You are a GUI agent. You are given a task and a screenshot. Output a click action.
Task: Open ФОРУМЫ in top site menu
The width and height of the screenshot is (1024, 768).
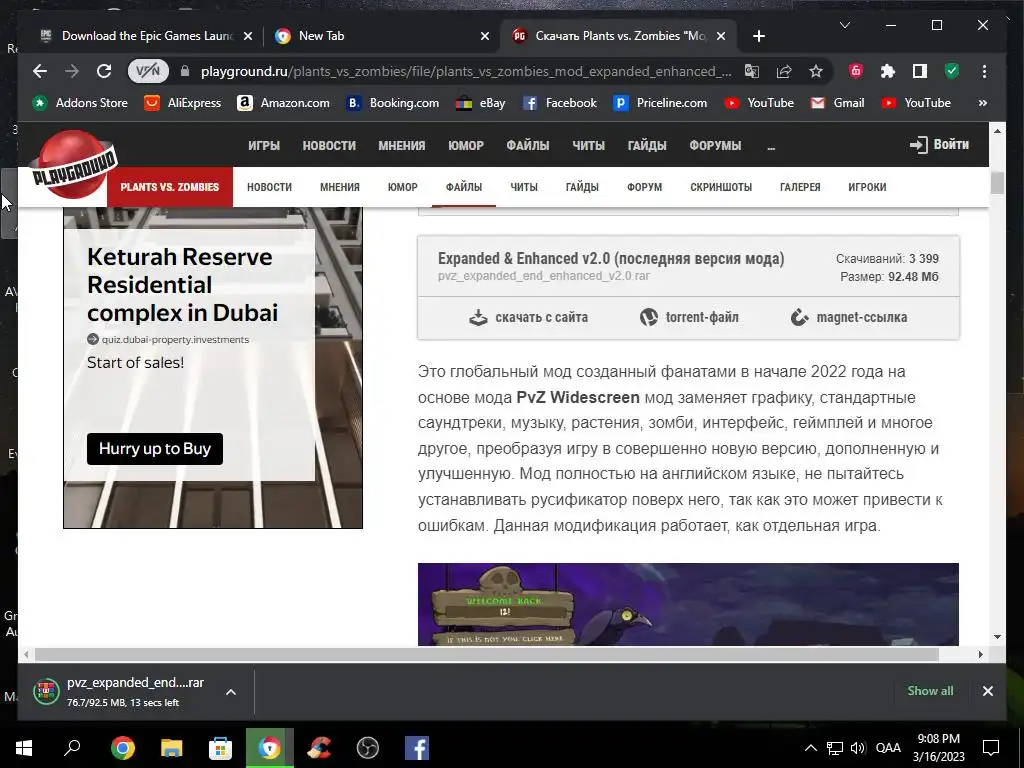[715, 146]
